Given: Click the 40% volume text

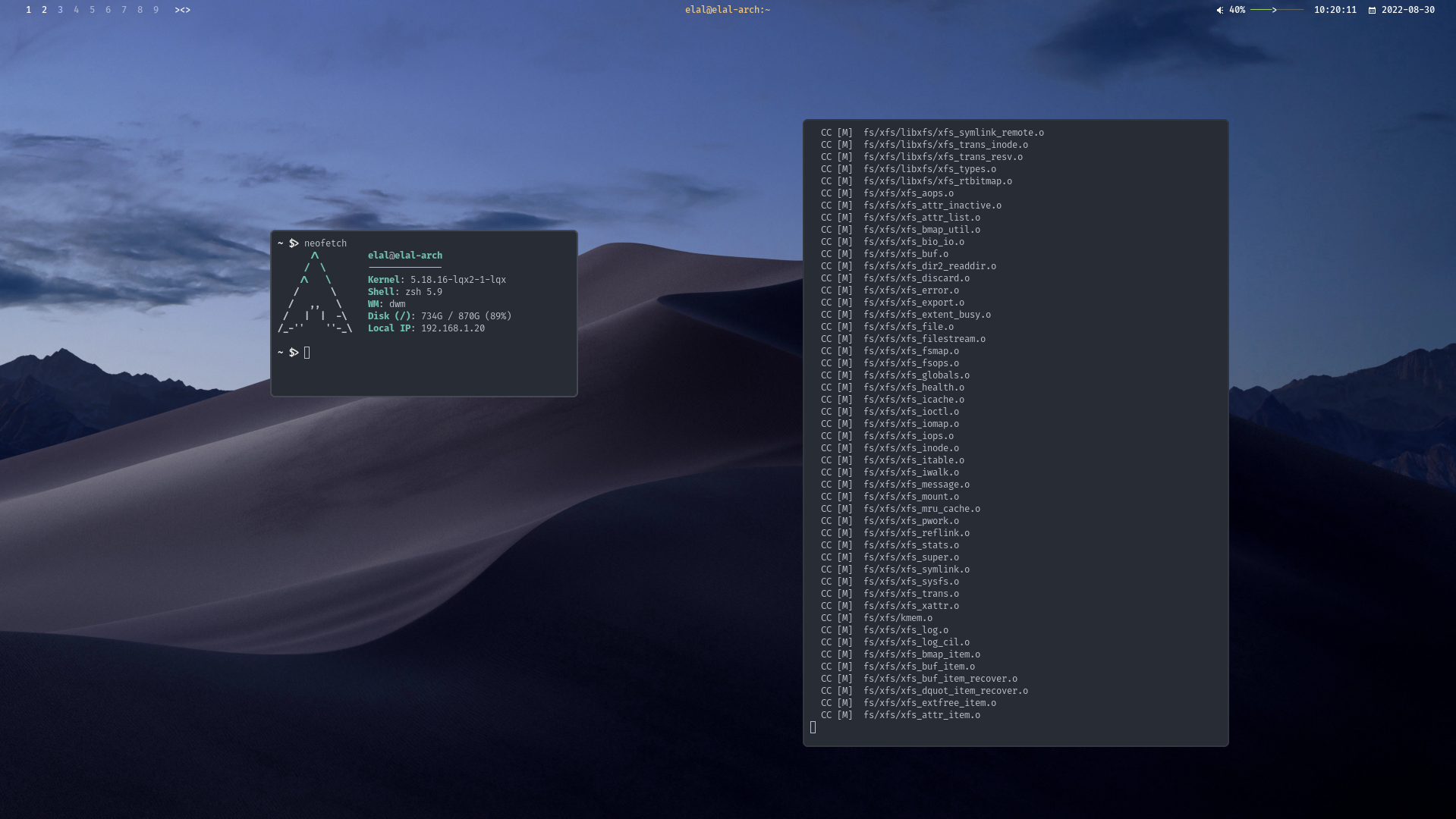Looking at the screenshot, I should tap(1237, 10).
